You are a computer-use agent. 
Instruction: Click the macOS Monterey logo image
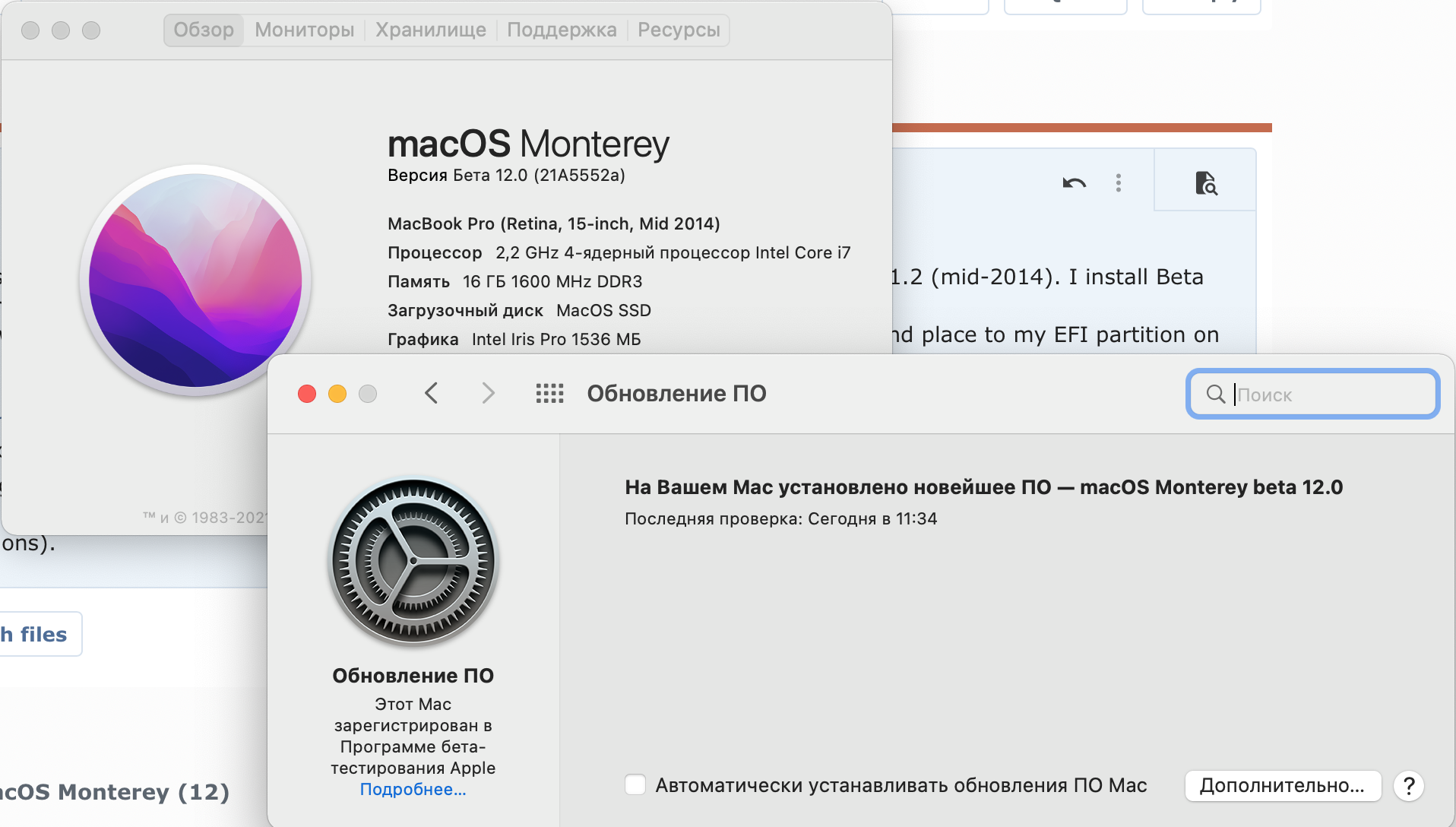point(195,280)
